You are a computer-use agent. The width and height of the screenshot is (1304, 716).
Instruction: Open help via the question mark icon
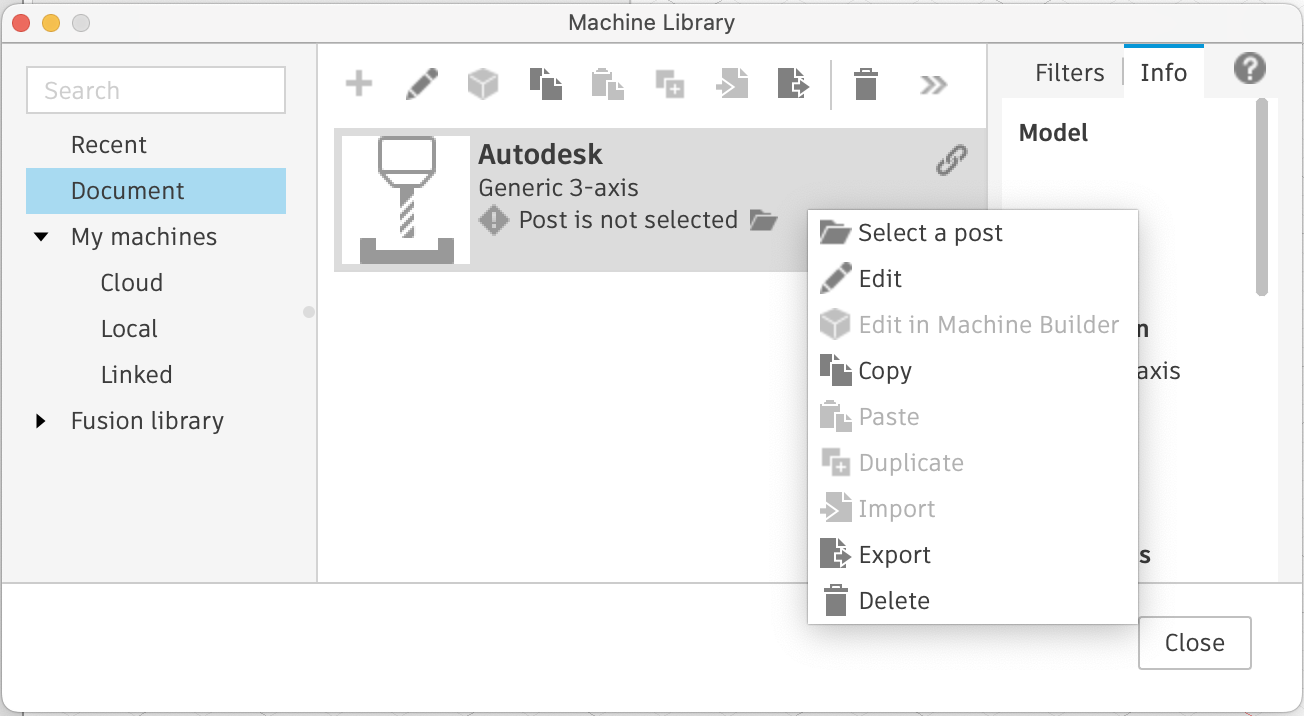tap(1249, 69)
